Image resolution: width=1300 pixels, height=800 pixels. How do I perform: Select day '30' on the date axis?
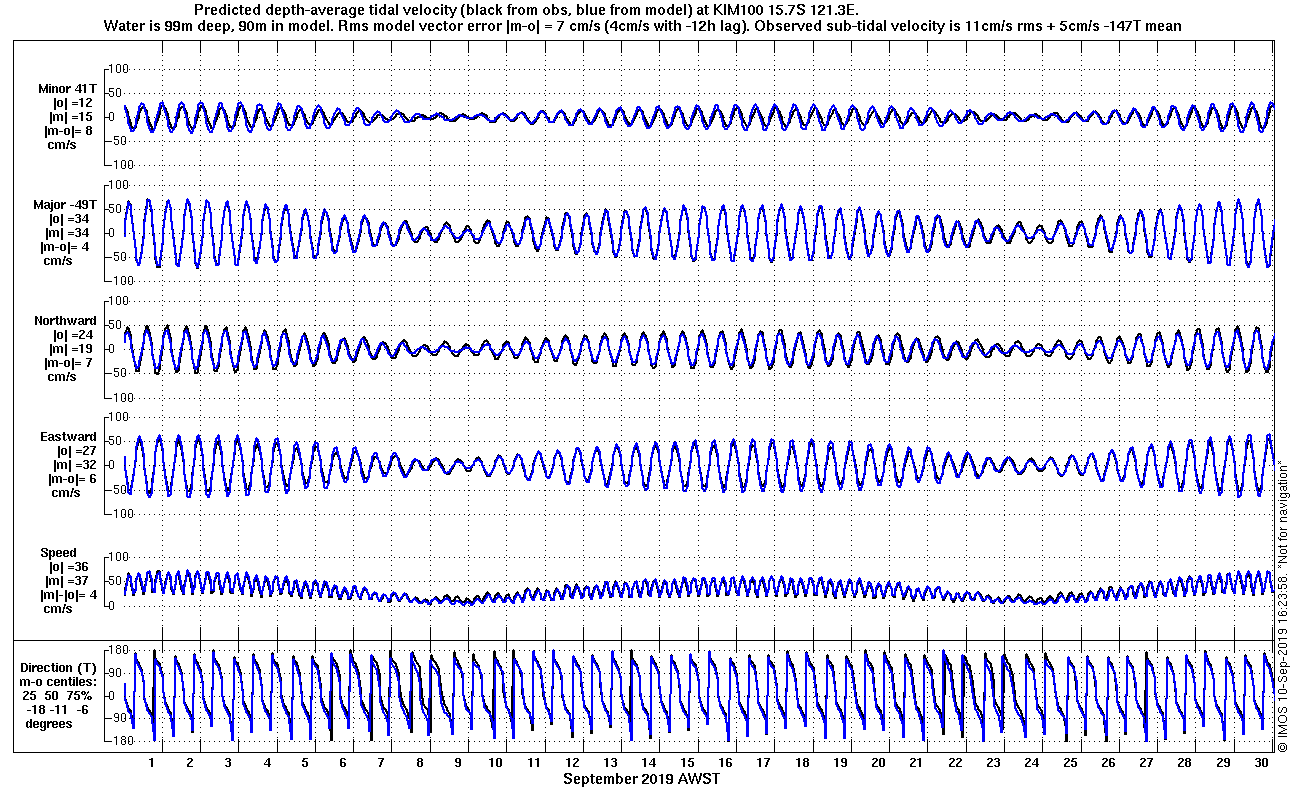click(x=1261, y=763)
